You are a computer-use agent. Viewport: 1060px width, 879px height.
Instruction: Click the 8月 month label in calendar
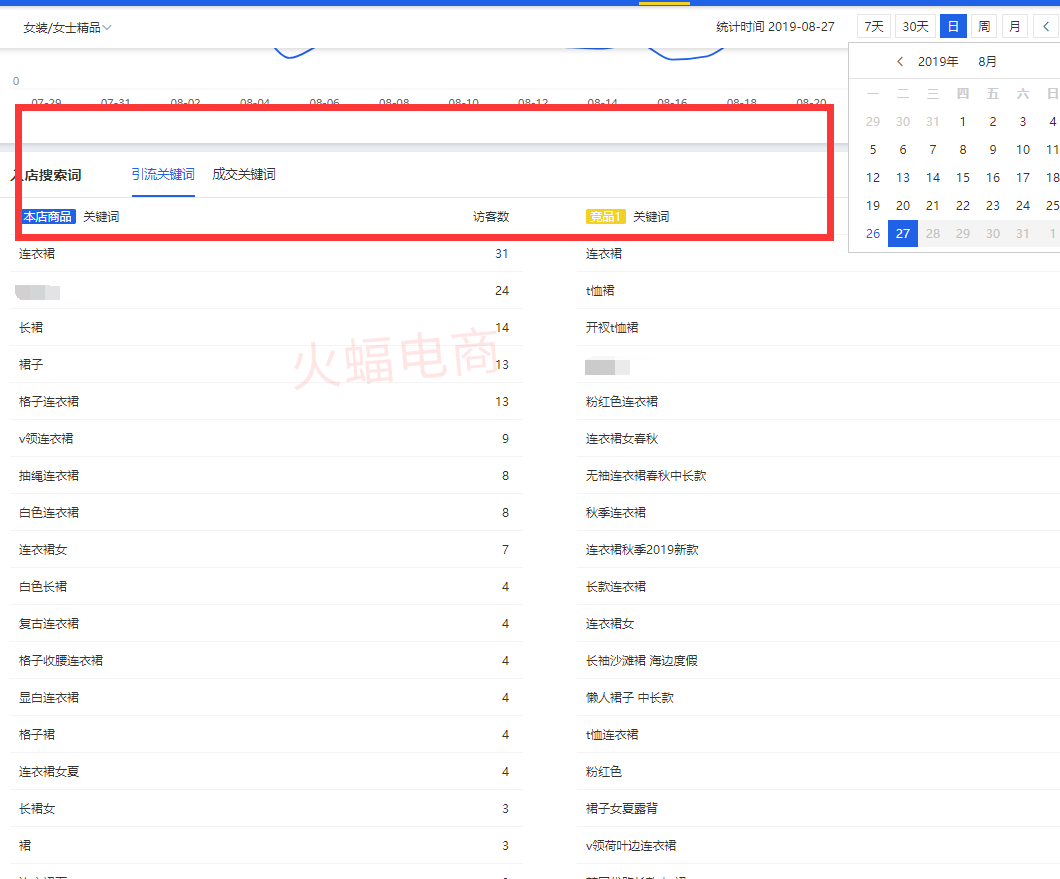coord(987,62)
